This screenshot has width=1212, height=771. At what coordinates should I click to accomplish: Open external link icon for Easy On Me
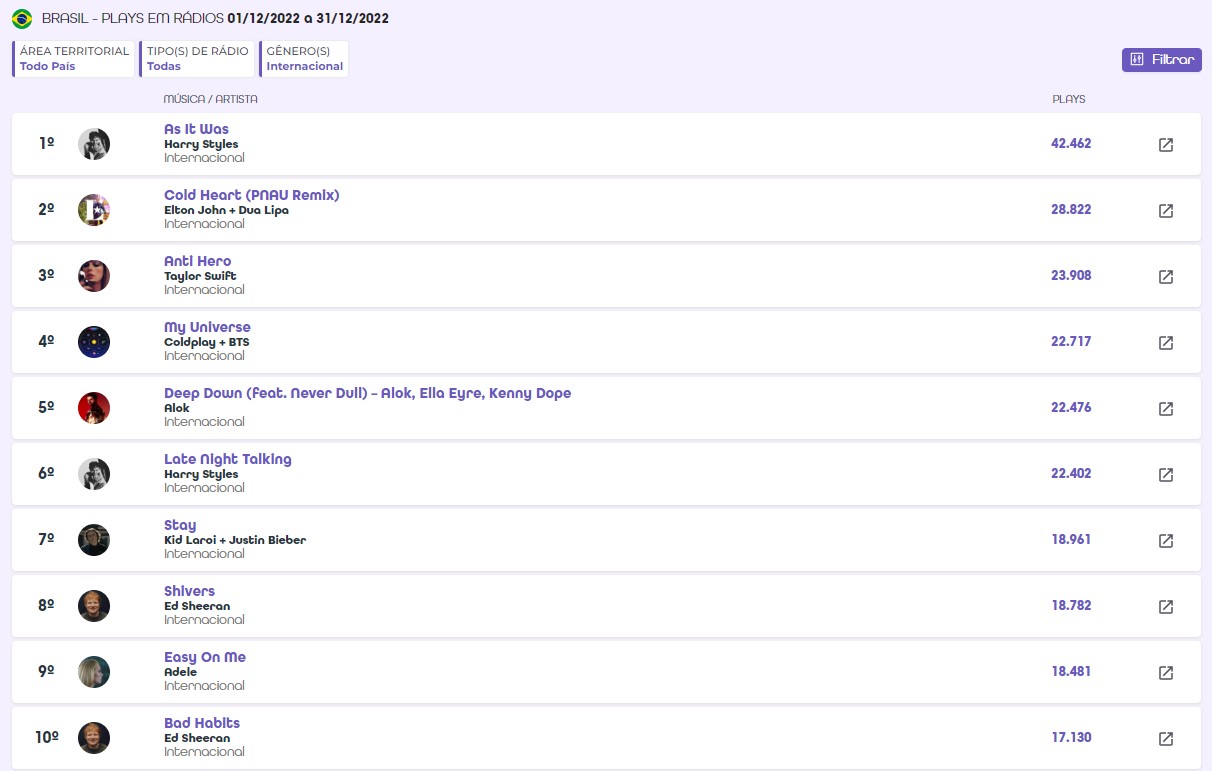click(1165, 672)
